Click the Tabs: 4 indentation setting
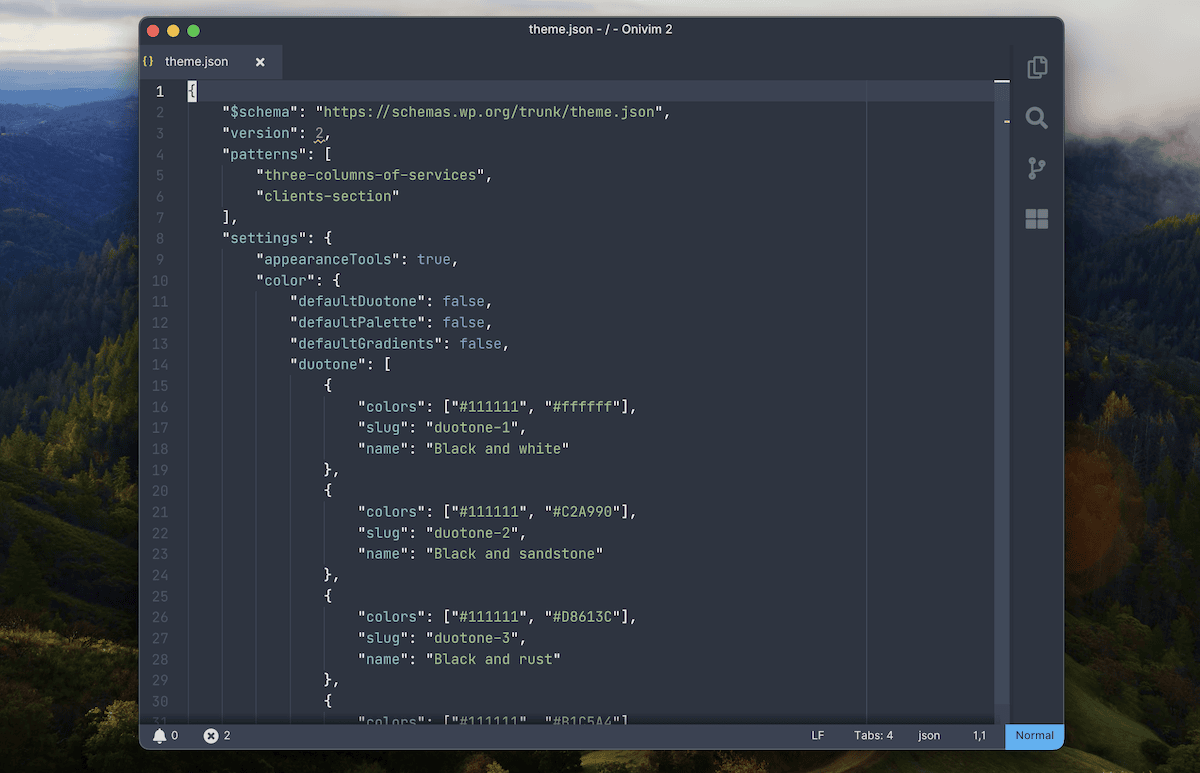Image resolution: width=1200 pixels, height=773 pixels. pyautogui.click(x=874, y=735)
